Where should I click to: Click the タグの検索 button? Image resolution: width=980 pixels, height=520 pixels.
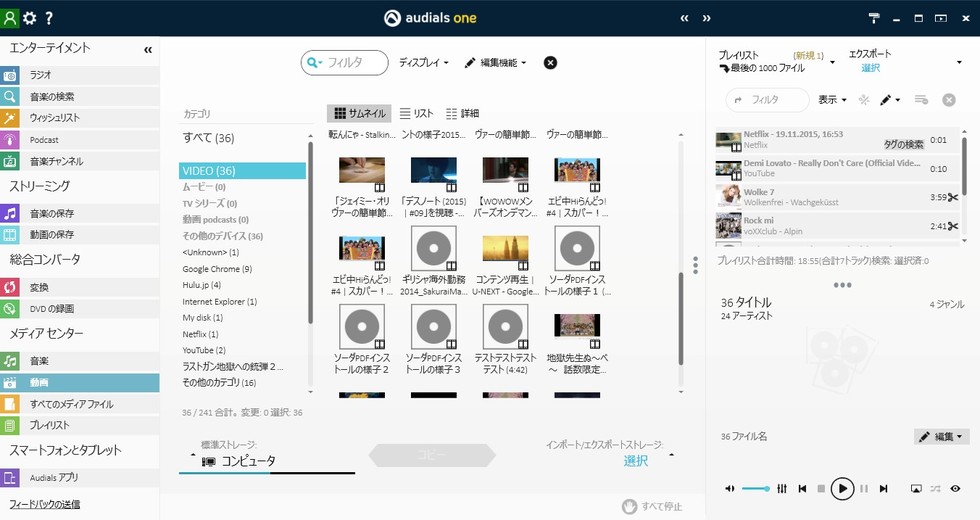903,144
